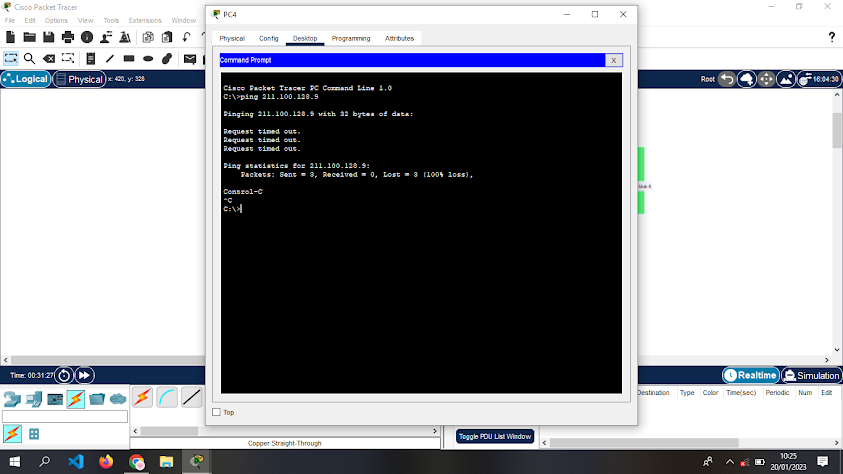Open a file with the folder icon
Viewport: 843px width, 474px height.
30,37
